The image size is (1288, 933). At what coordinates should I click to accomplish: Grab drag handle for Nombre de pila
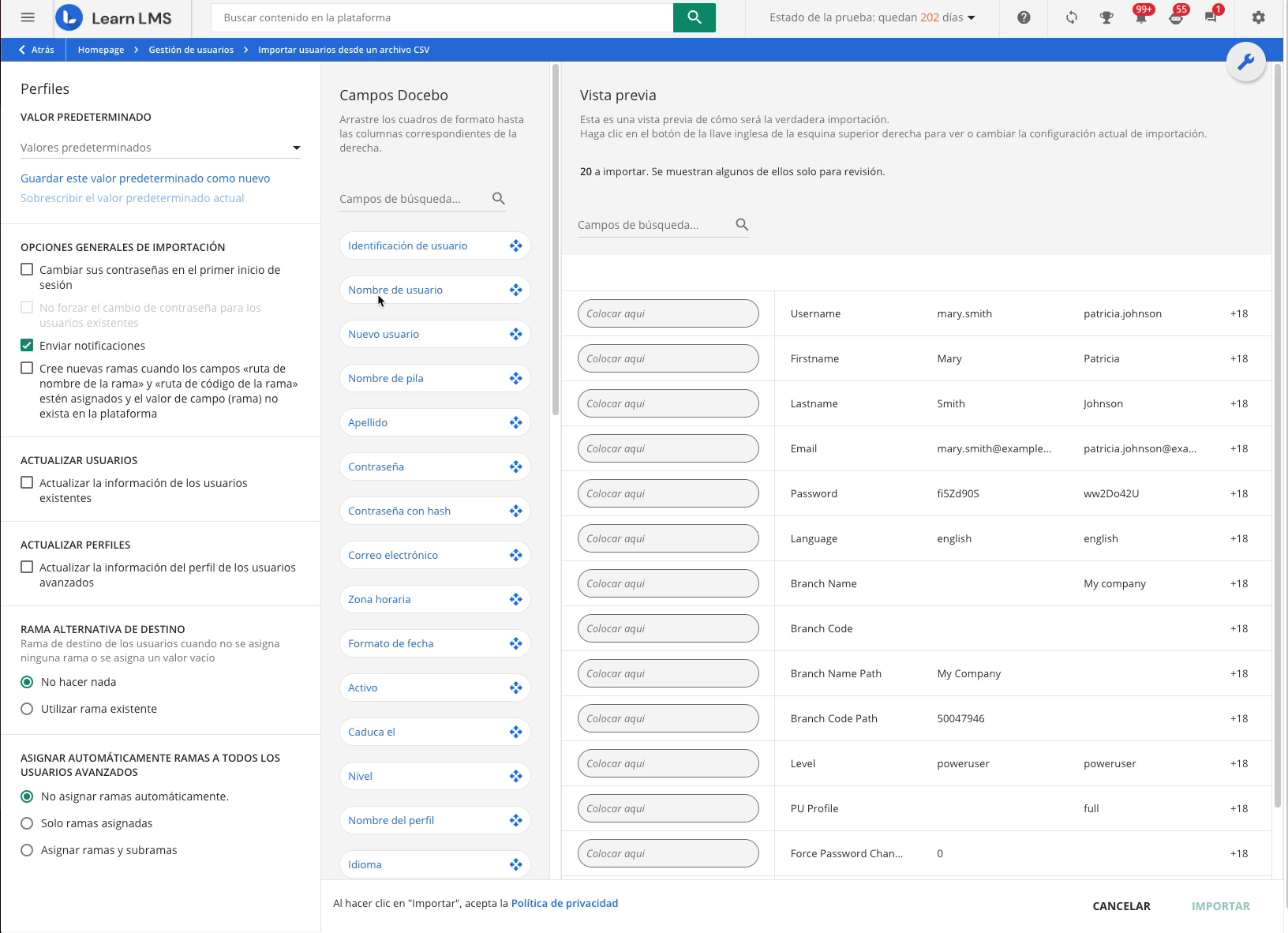[x=516, y=378]
